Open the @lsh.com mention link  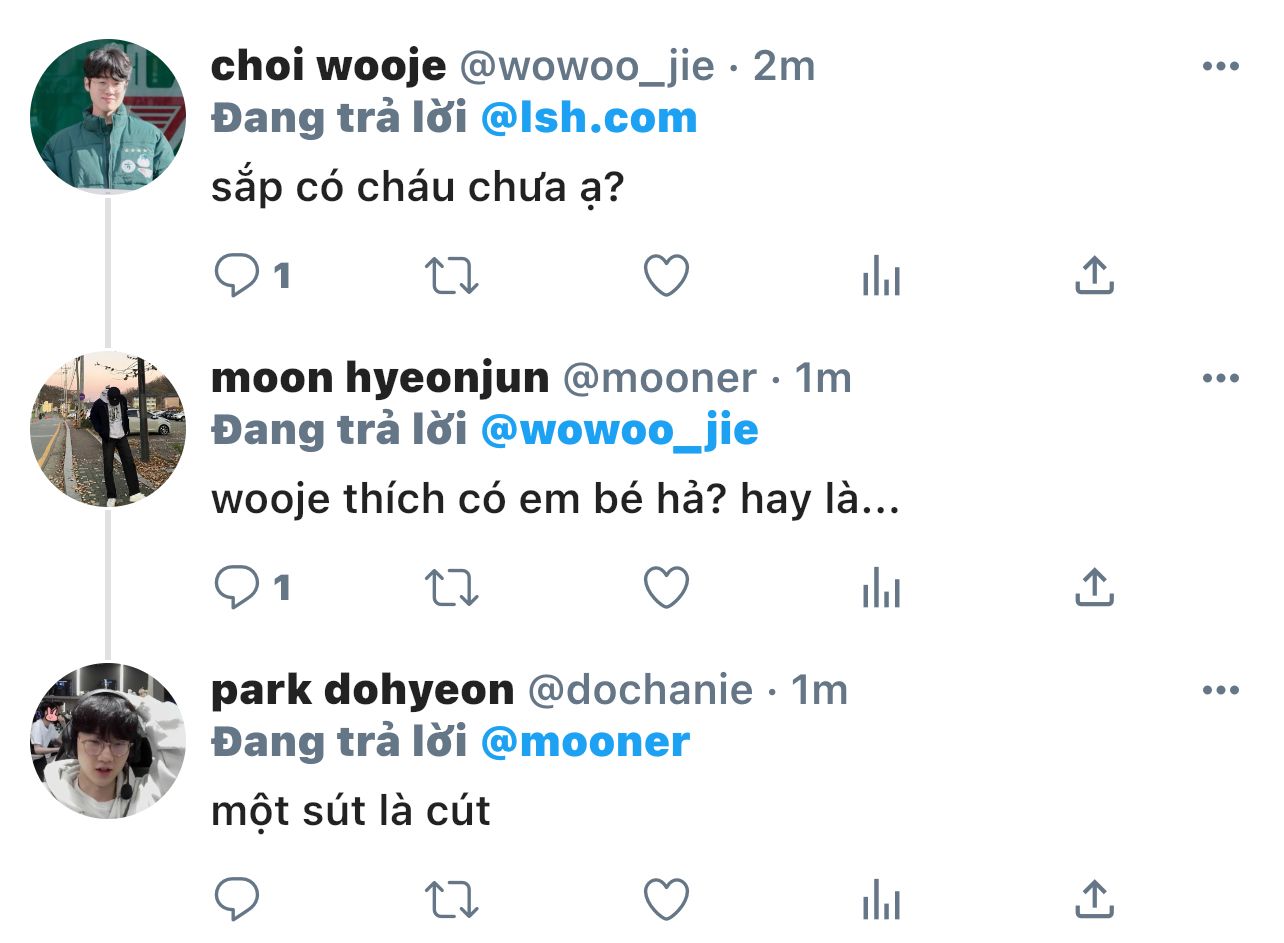click(589, 118)
